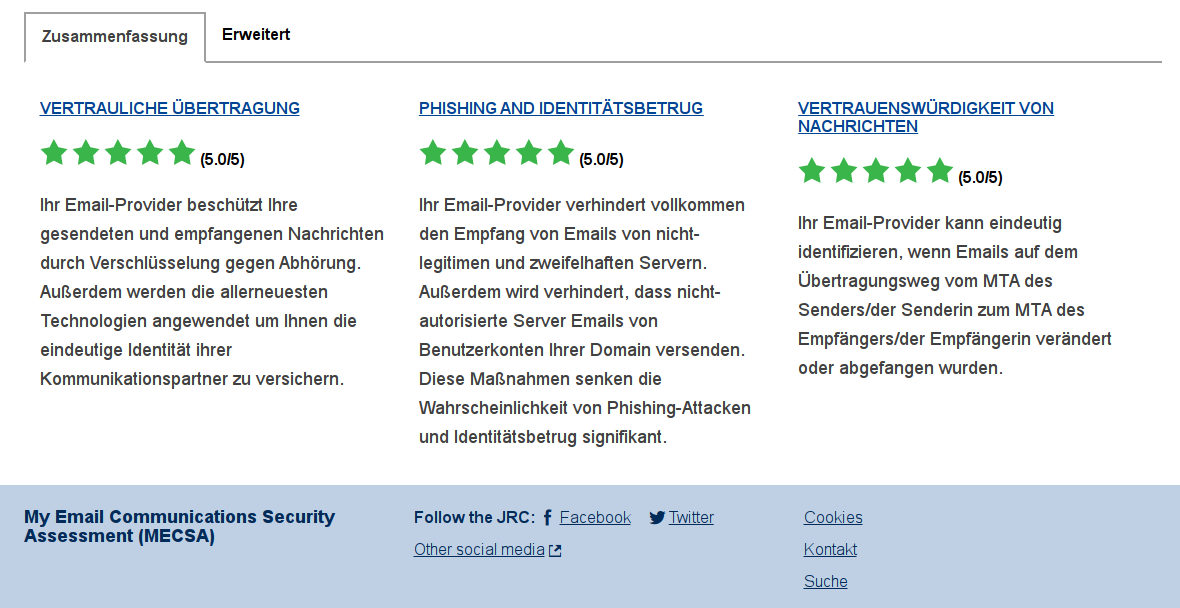Open Vertrauliche Übertragung heading link
1180x608 pixels.
click(x=169, y=108)
